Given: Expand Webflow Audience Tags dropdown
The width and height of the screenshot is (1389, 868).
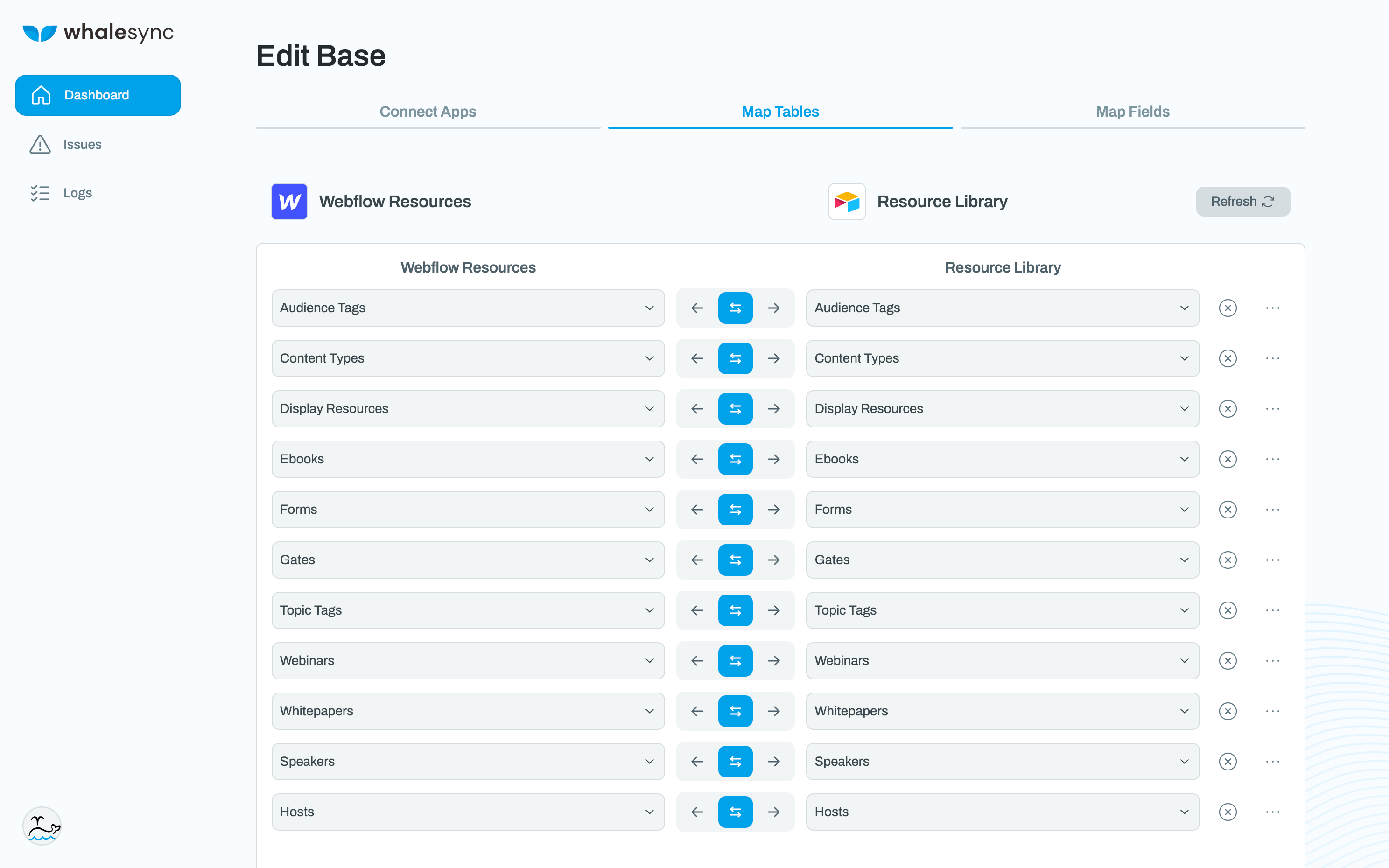Looking at the screenshot, I should coord(468,308).
